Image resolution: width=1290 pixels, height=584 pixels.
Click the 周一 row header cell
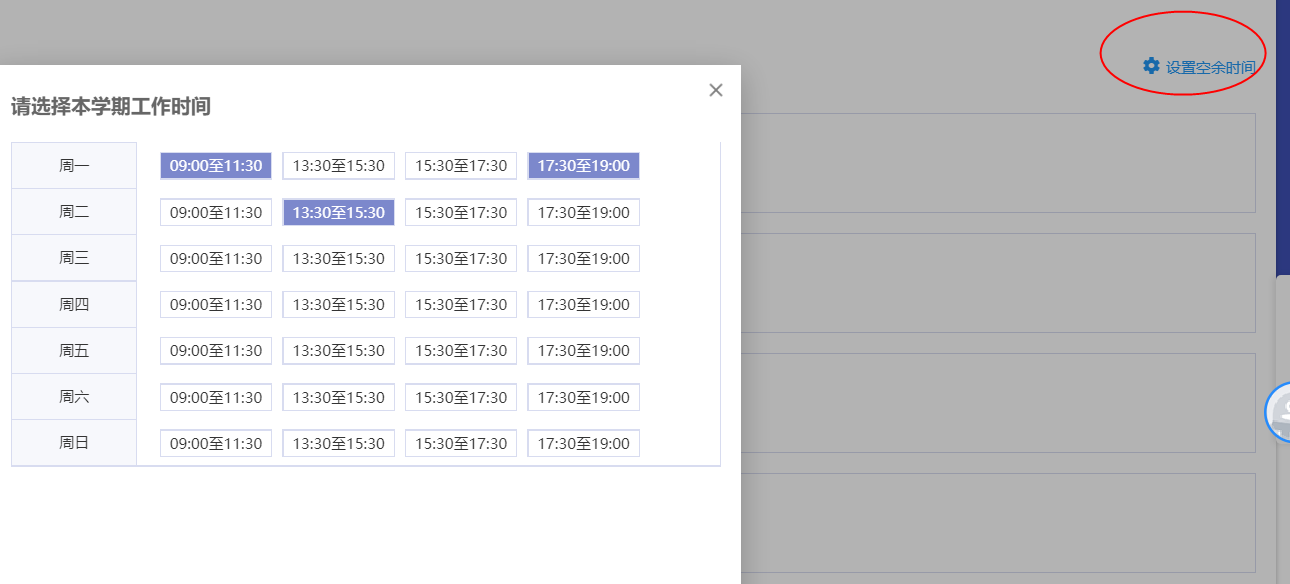[74, 166]
